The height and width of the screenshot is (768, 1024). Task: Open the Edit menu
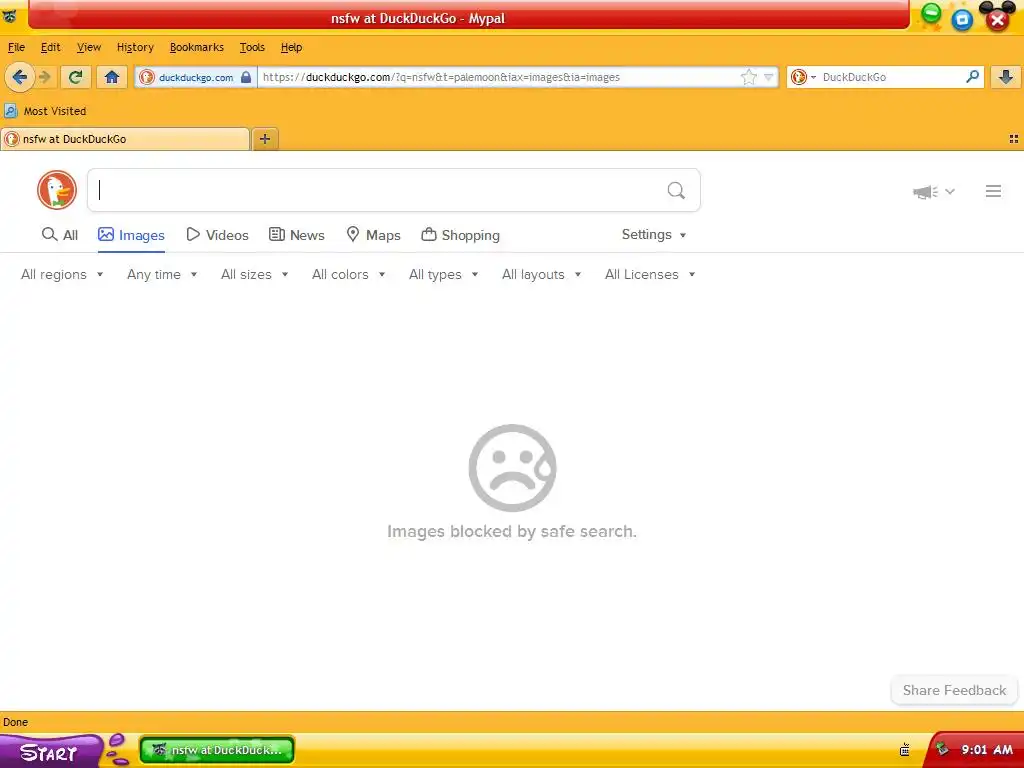tap(50, 47)
